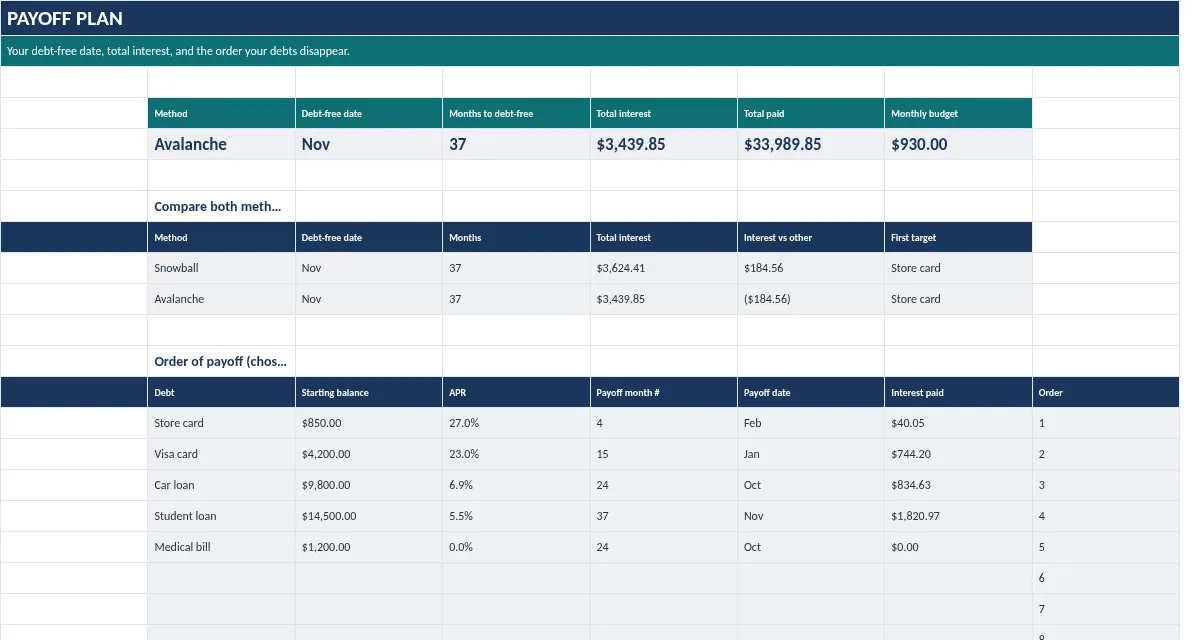
Task: Click the PAYOFF PLAN title cell
Action: point(590,18)
